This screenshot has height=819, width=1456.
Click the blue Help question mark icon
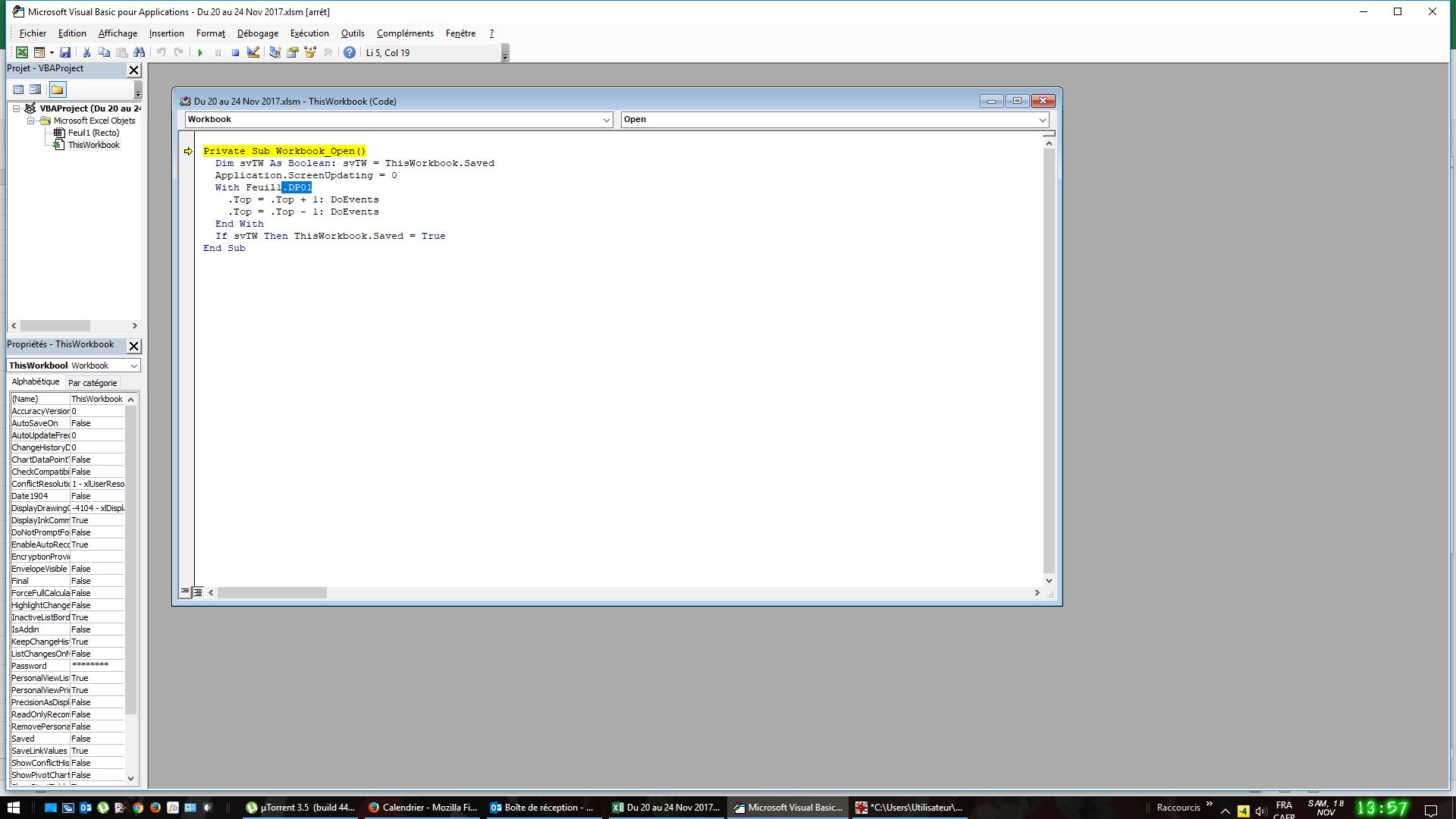click(x=350, y=52)
